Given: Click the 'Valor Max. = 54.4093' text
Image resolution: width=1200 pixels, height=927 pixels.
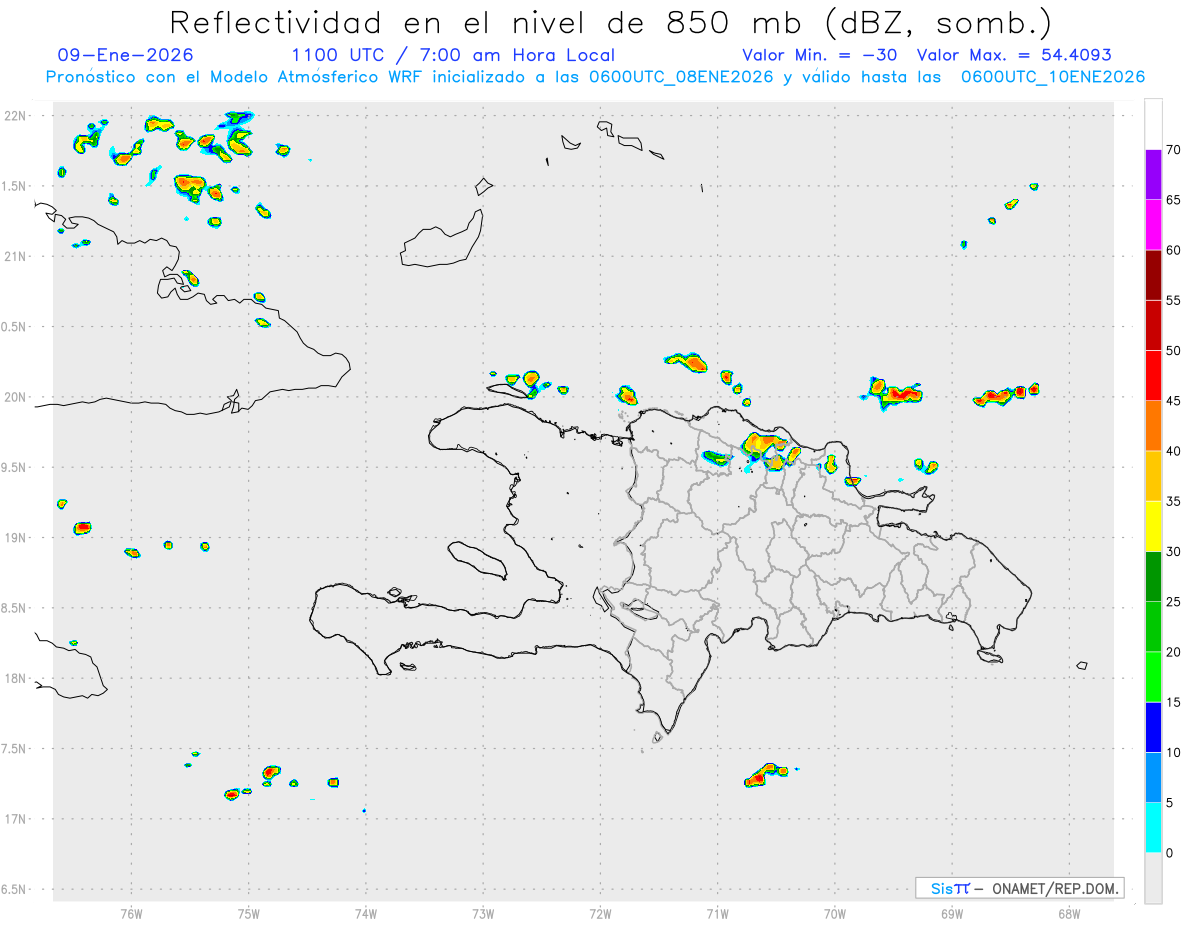Looking at the screenshot, I should coord(1014,56).
